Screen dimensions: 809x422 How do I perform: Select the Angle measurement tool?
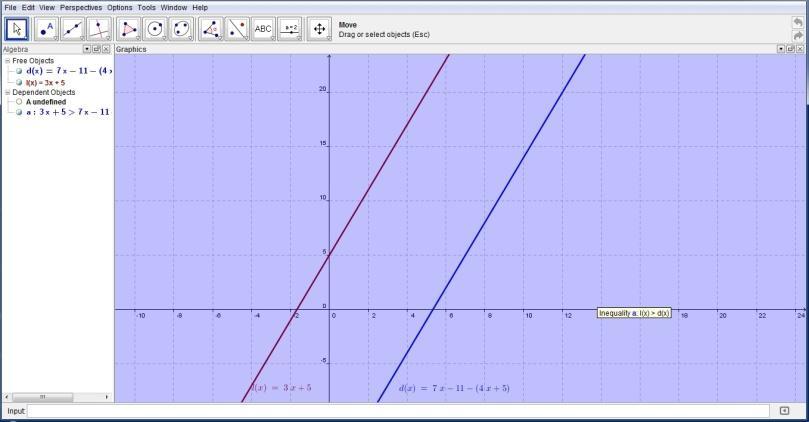click(x=211, y=29)
